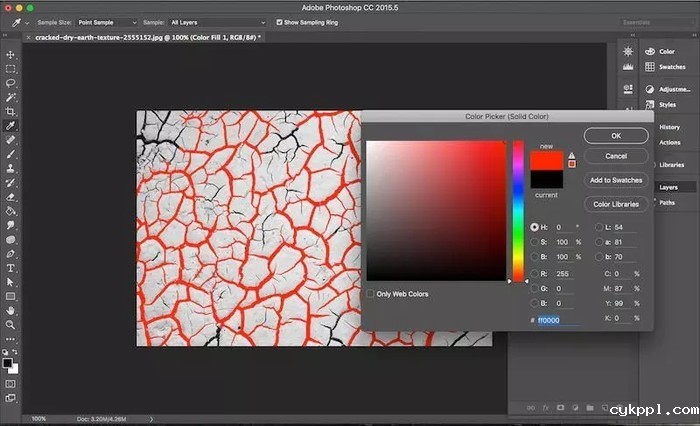Select the Rectangular Marquee tool
Viewport: 700px width, 426px height.
coord(11,69)
